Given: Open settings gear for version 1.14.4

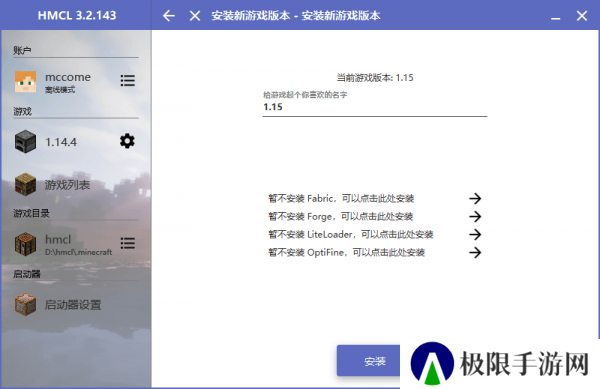Looking at the screenshot, I should [127, 141].
